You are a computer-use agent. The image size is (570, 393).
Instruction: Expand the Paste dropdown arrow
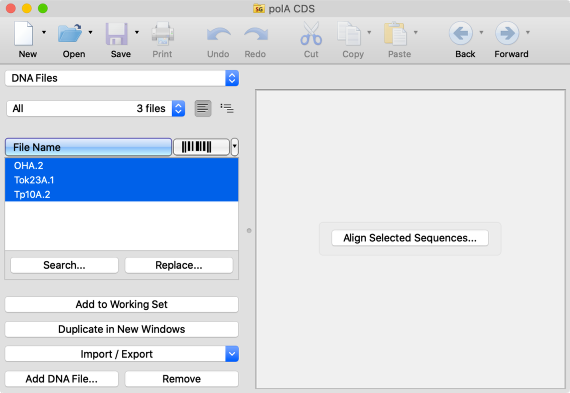click(x=416, y=32)
